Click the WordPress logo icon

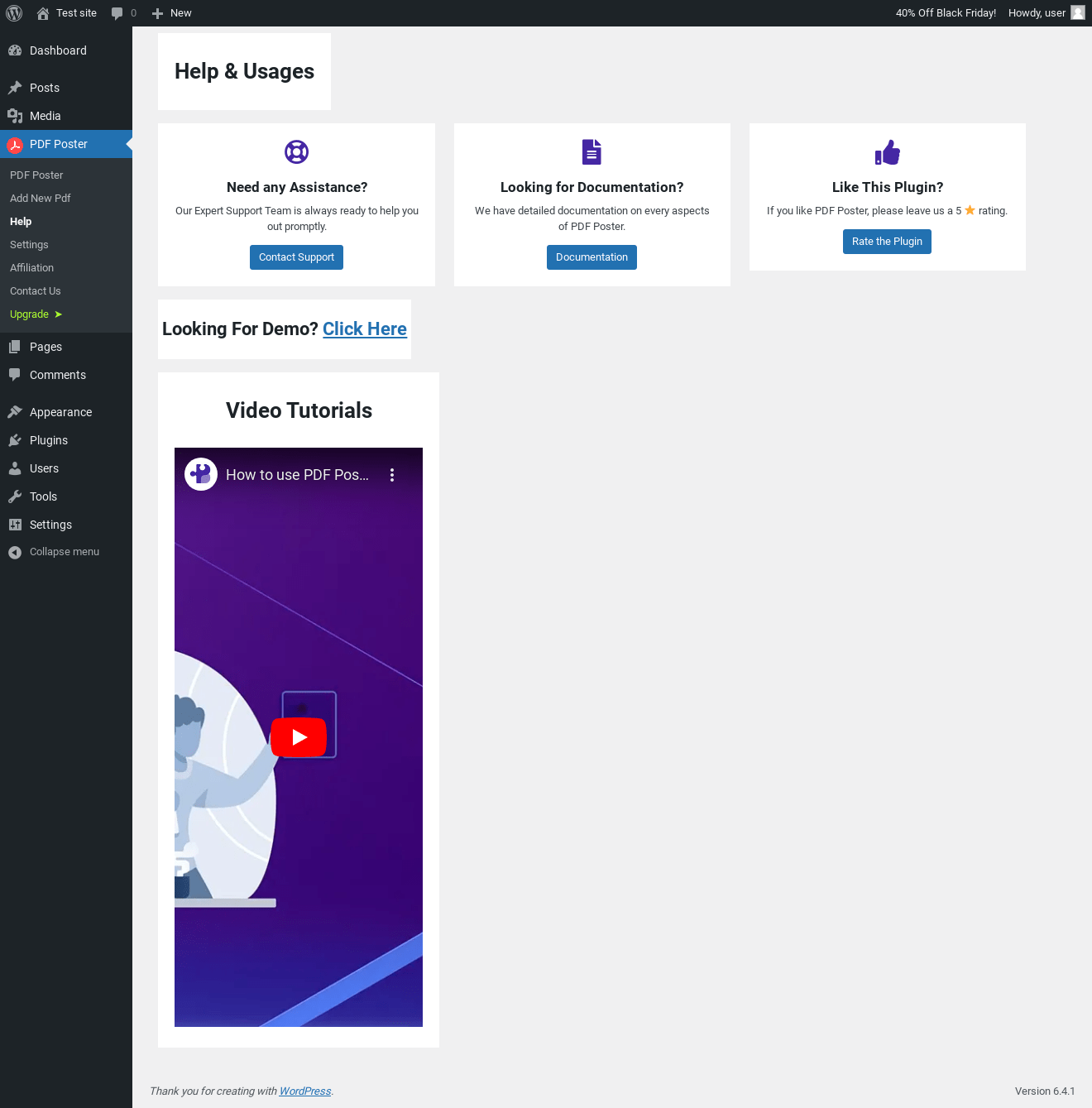(x=14, y=13)
